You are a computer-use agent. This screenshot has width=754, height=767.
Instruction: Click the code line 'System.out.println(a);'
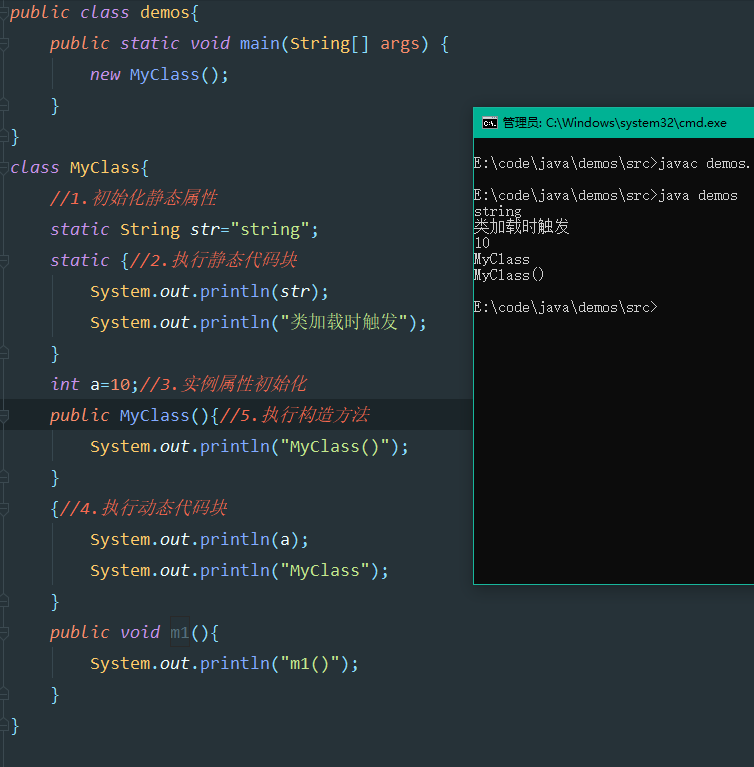click(x=199, y=540)
